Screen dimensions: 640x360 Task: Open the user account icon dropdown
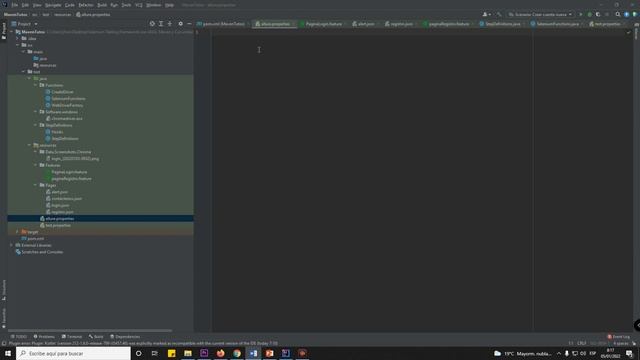pyautogui.click(x=487, y=14)
